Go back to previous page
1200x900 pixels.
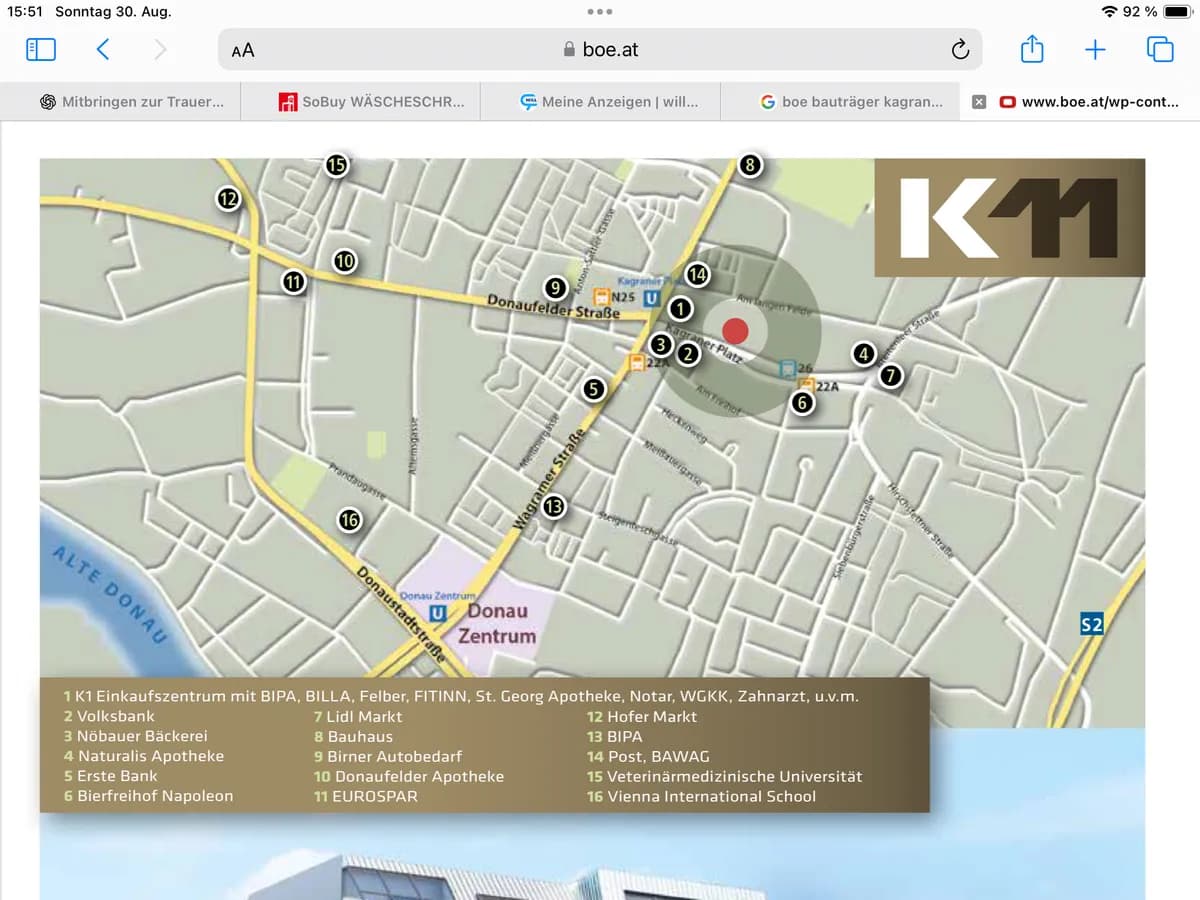point(102,49)
